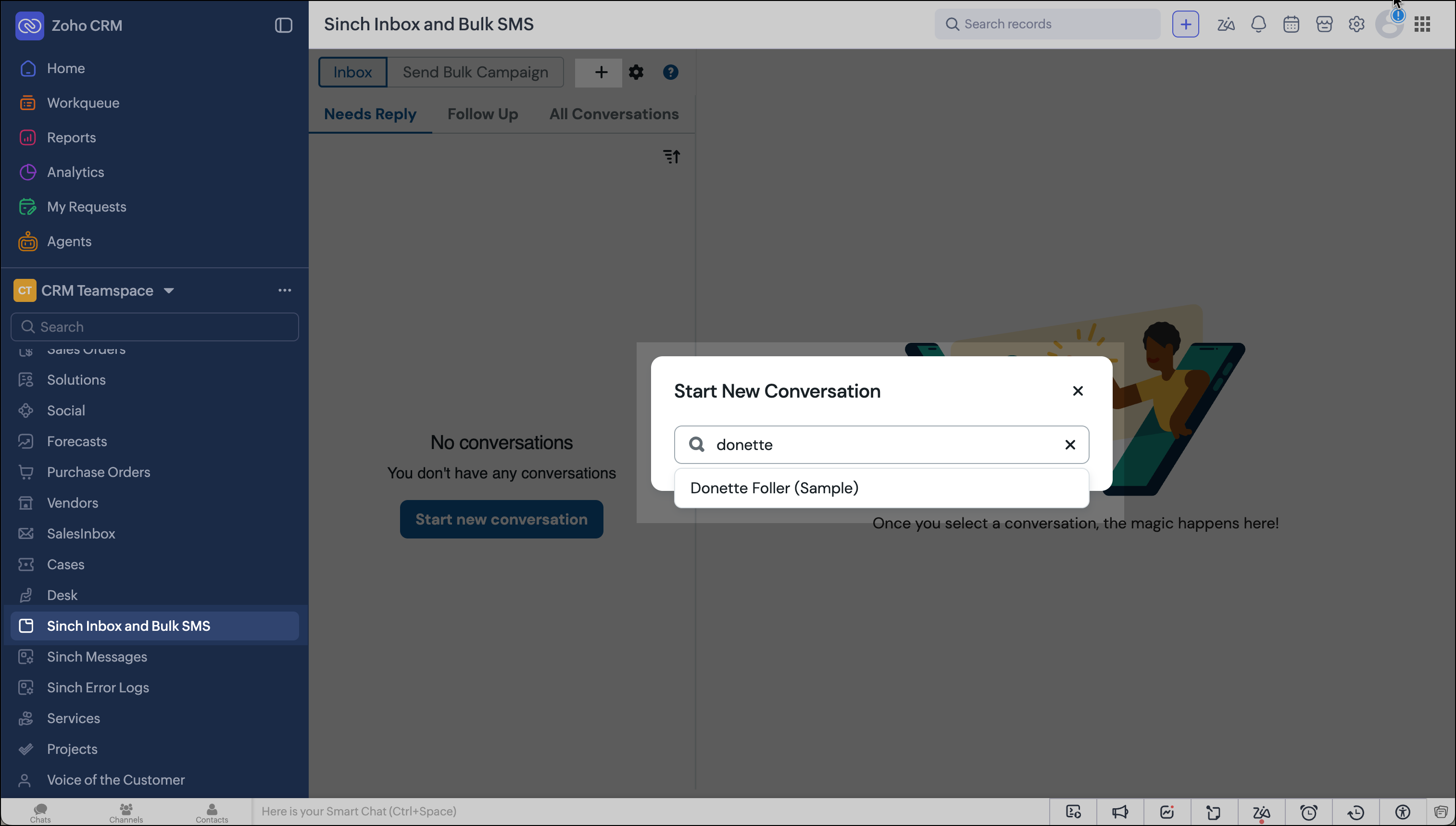Screen dimensions: 1456x826
Task: Open the setup gear icon in header
Action: tap(1356, 25)
